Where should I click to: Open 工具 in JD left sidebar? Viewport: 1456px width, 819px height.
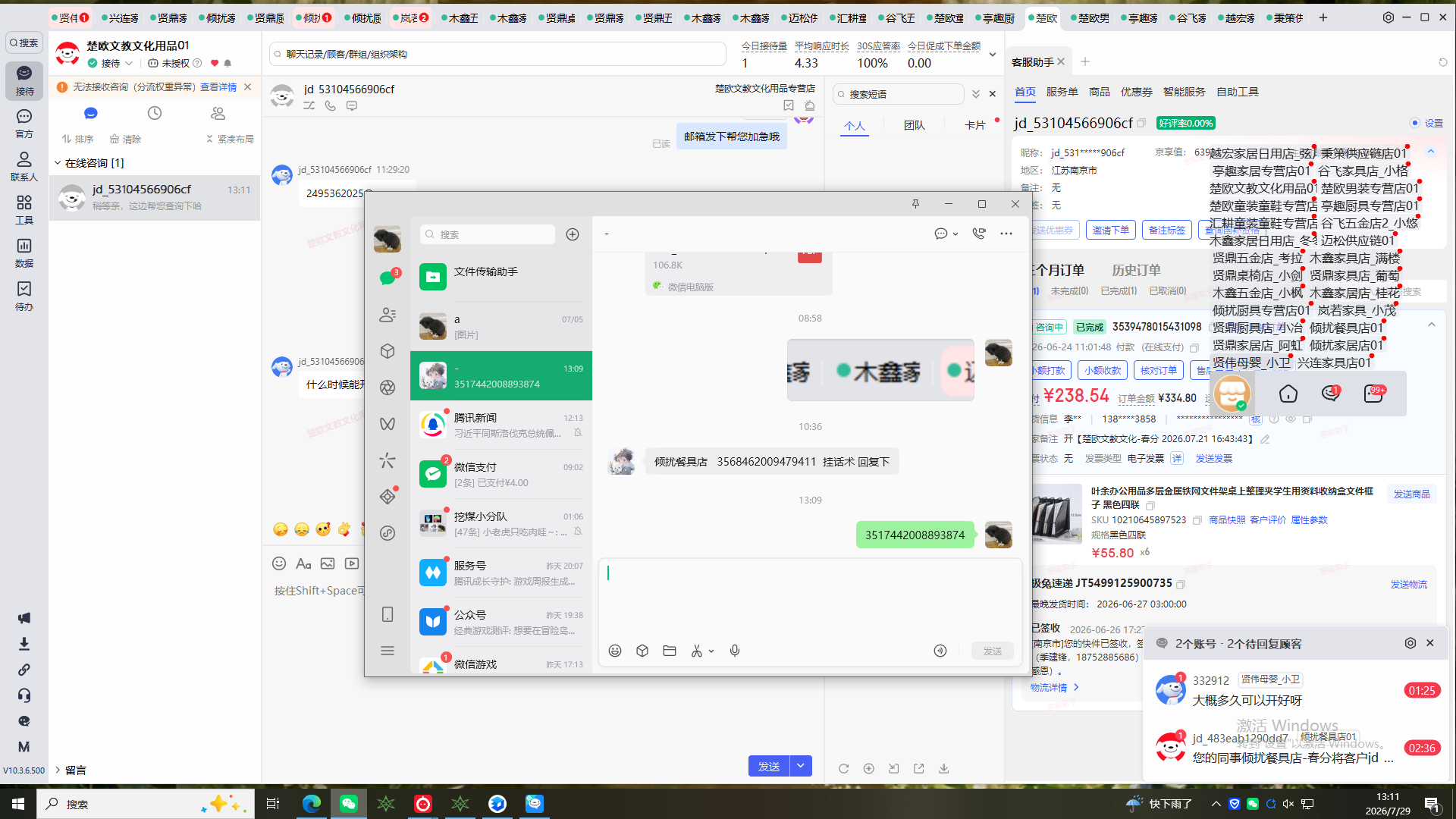(x=24, y=209)
